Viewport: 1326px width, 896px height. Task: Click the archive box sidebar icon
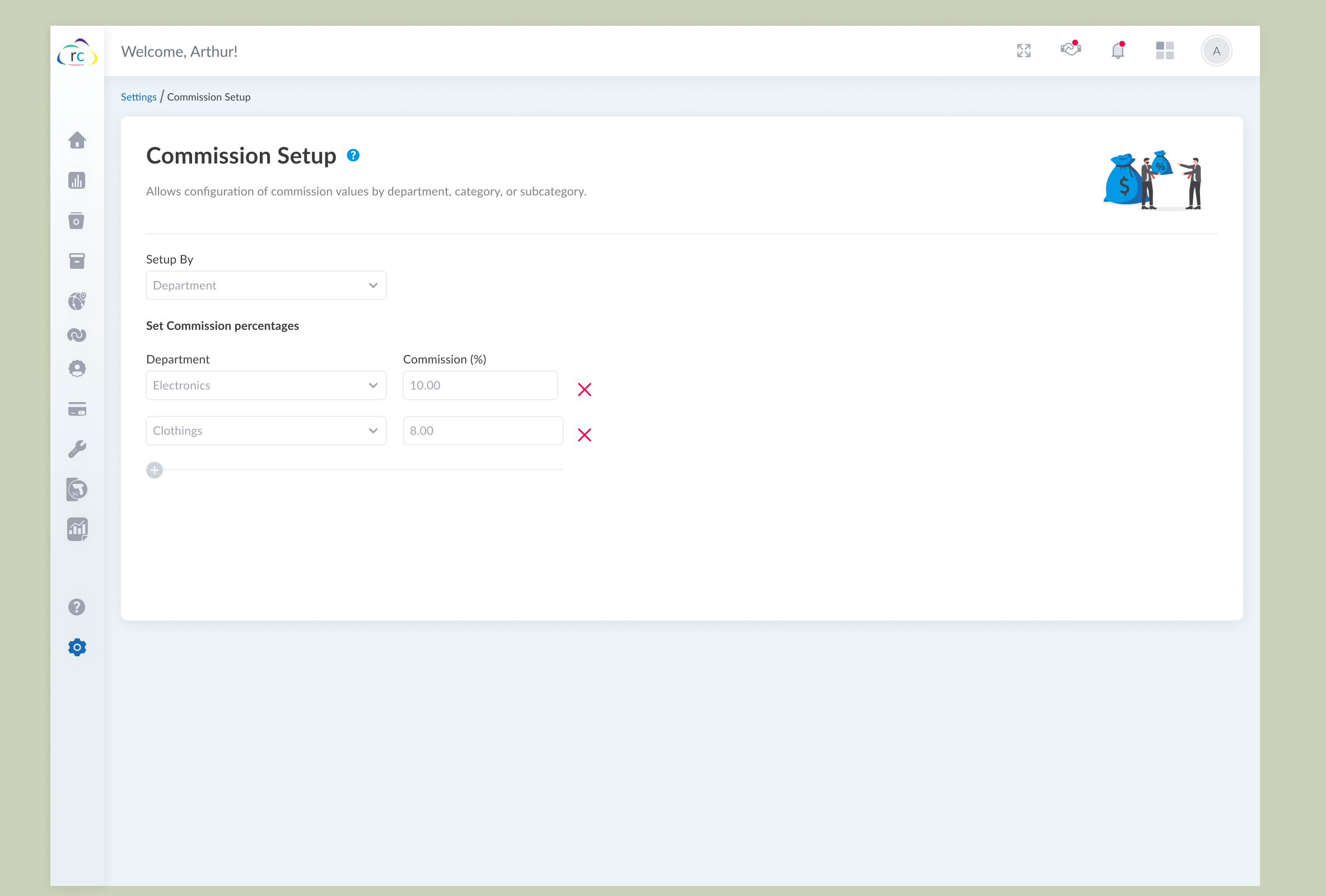coord(77,261)
